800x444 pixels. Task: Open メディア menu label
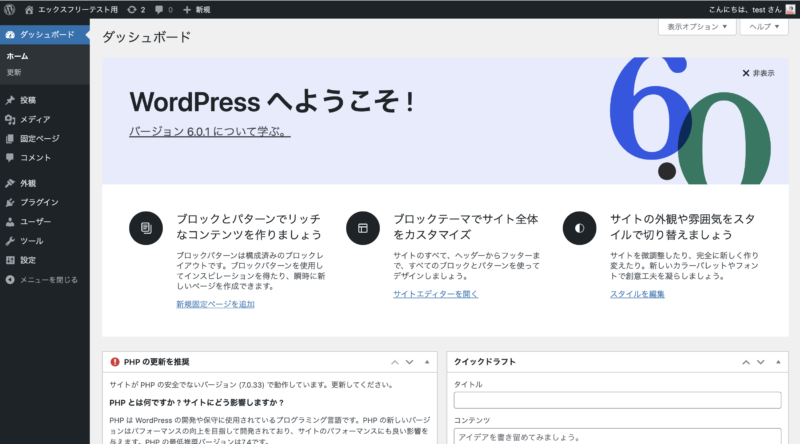click(x=35, y=119)
